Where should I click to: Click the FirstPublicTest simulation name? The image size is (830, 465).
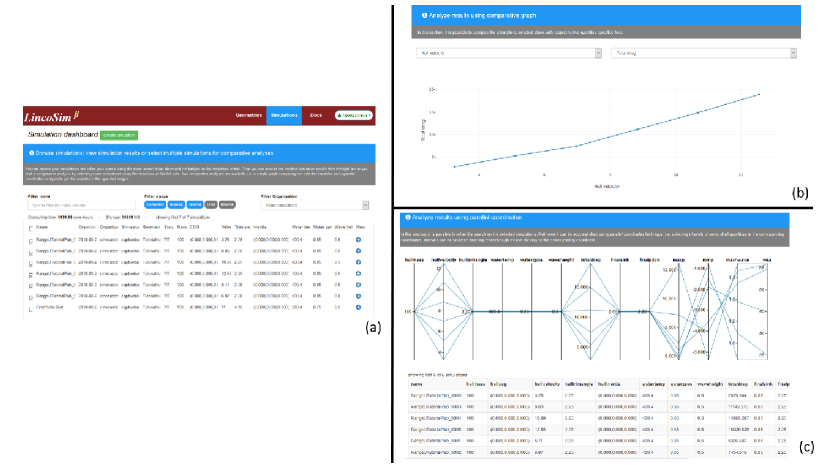(49, 307)
